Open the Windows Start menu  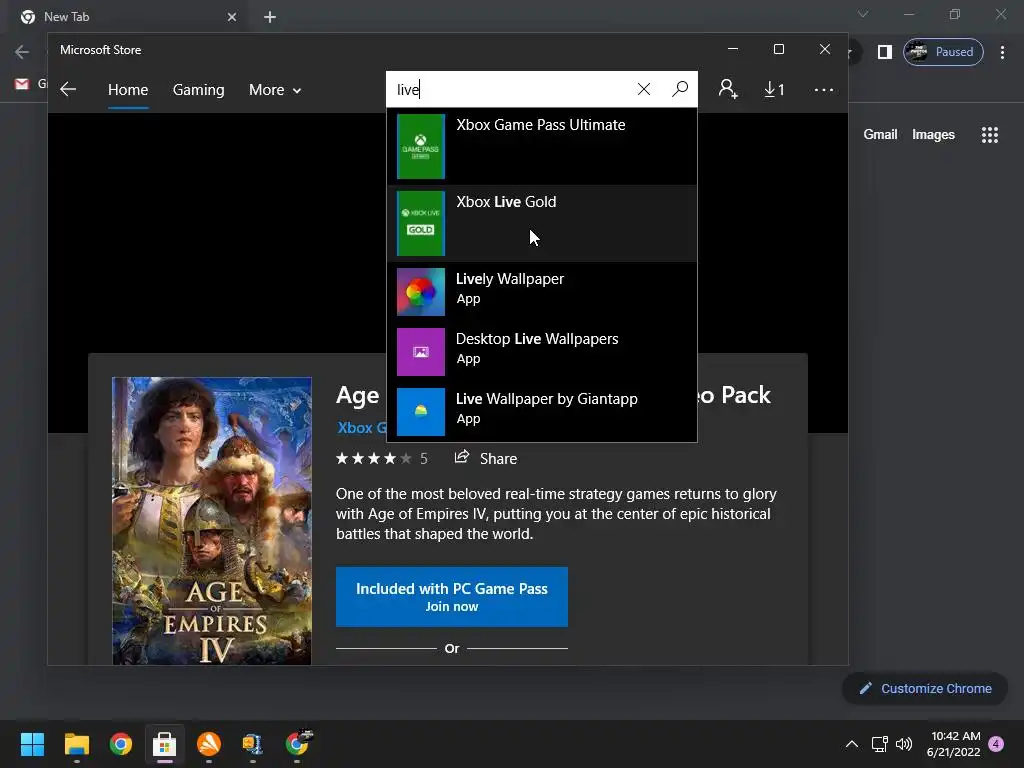[x=32, y=744]
